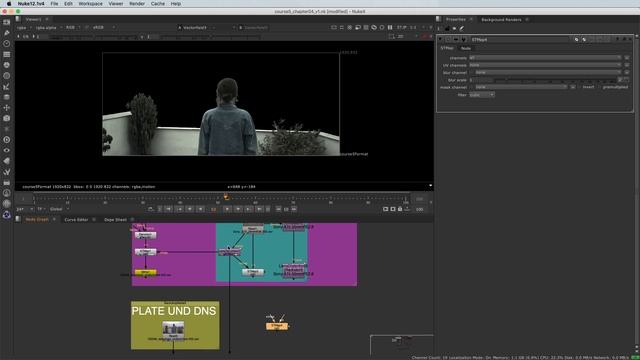Image resolution: width=640 pixels, height=360 pixels.
Task: Close the STMap4 properties panel
Action: point(630,40)
